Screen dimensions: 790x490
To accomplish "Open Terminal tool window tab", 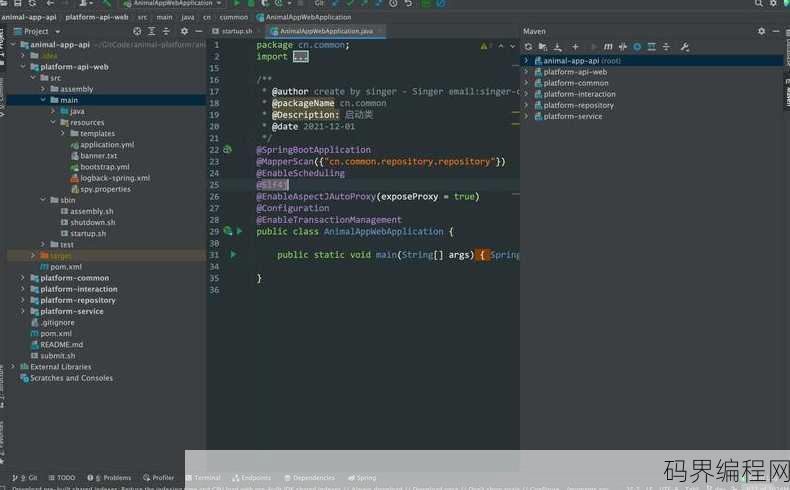I will tap(203, 477).
